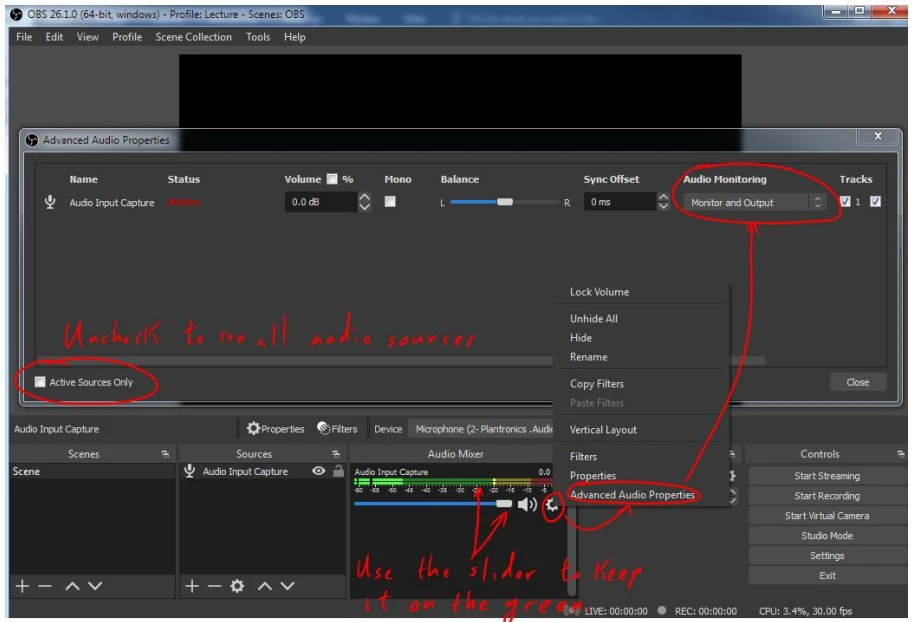
Task: Increase the Sync Offset stepper value
Action: (663, 198)
